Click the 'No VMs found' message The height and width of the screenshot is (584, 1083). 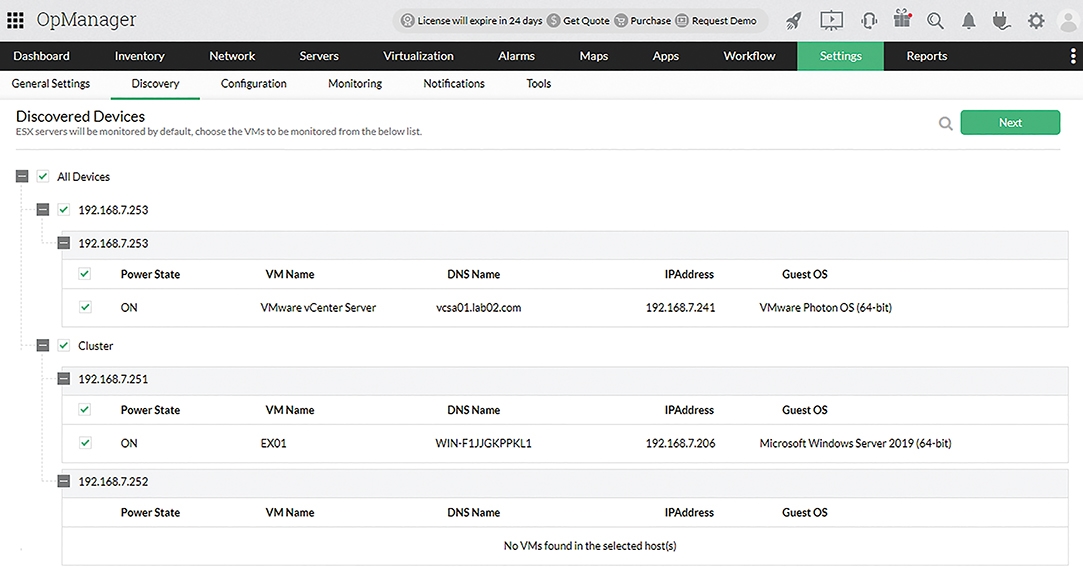pos(590,545)
